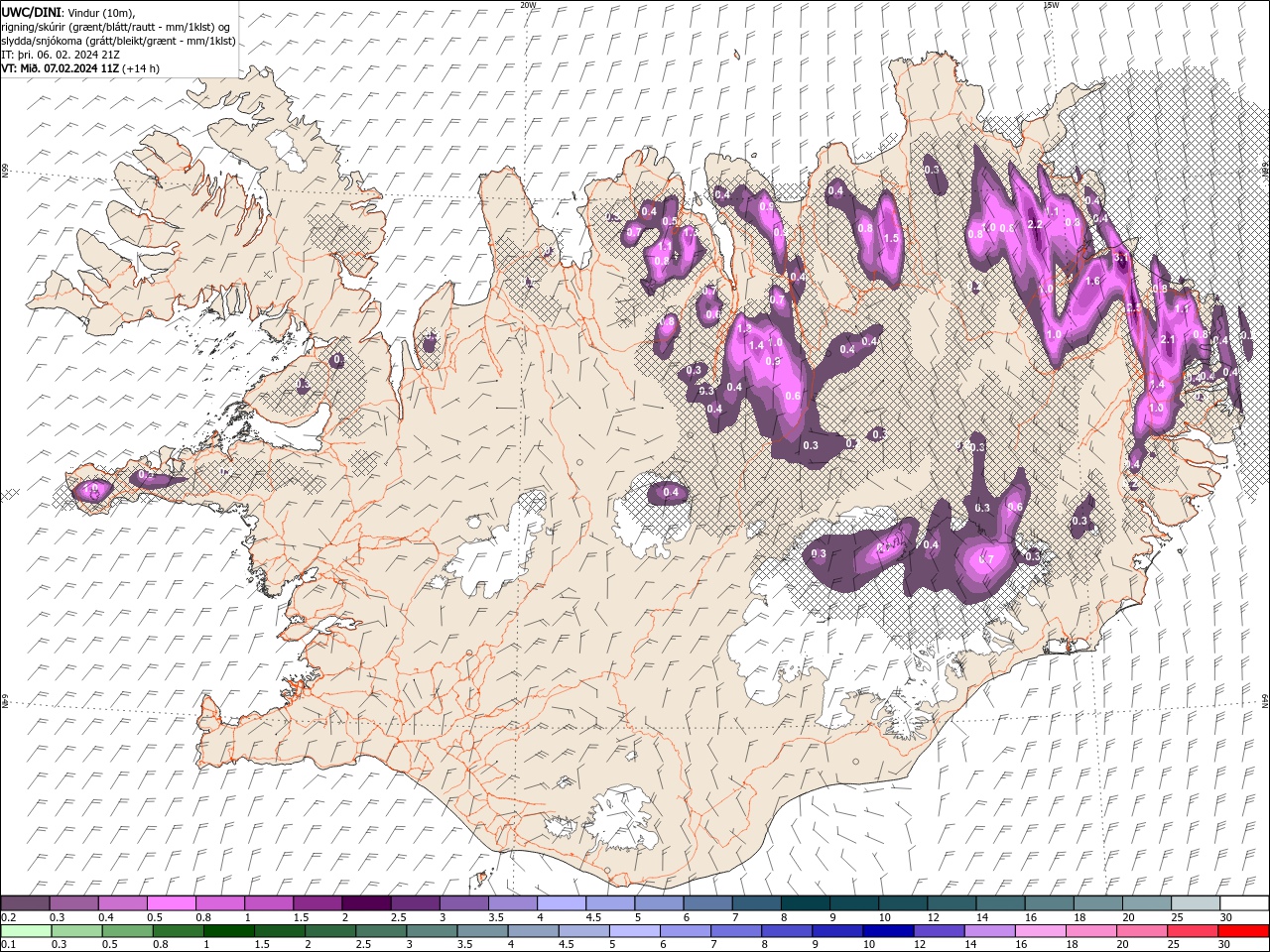Pick the lower-row 10 deep blue swatch
Screen dimensions: 1270x952
887,931
